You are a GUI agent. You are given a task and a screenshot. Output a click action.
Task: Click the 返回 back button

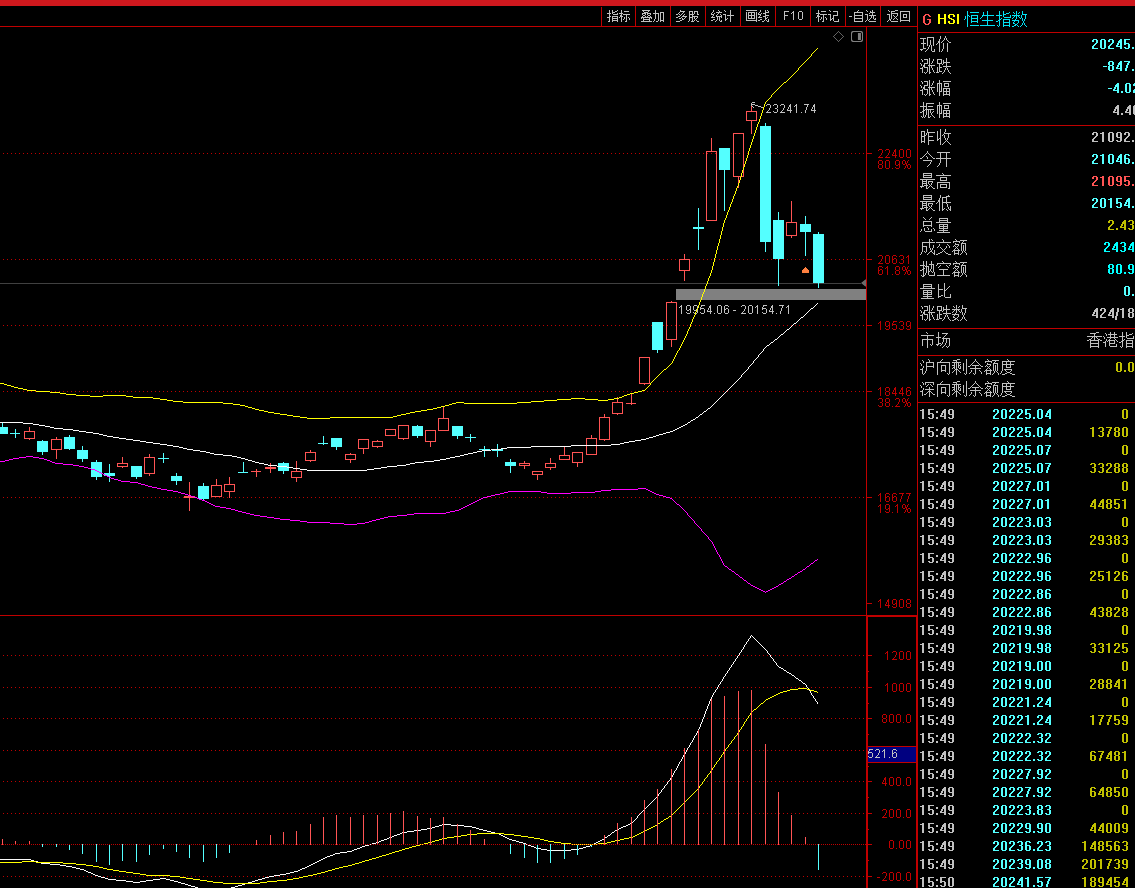pyautogui.click(x=899, y=16)
